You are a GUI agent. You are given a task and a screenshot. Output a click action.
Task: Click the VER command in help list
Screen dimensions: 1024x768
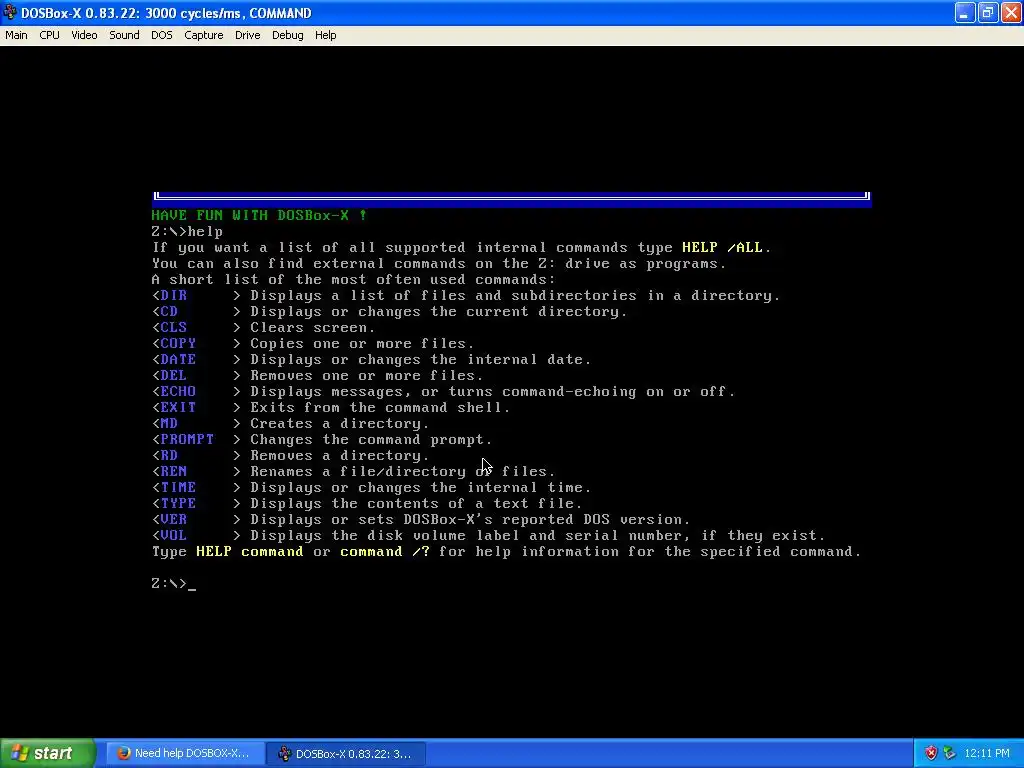tap(174, 519)
